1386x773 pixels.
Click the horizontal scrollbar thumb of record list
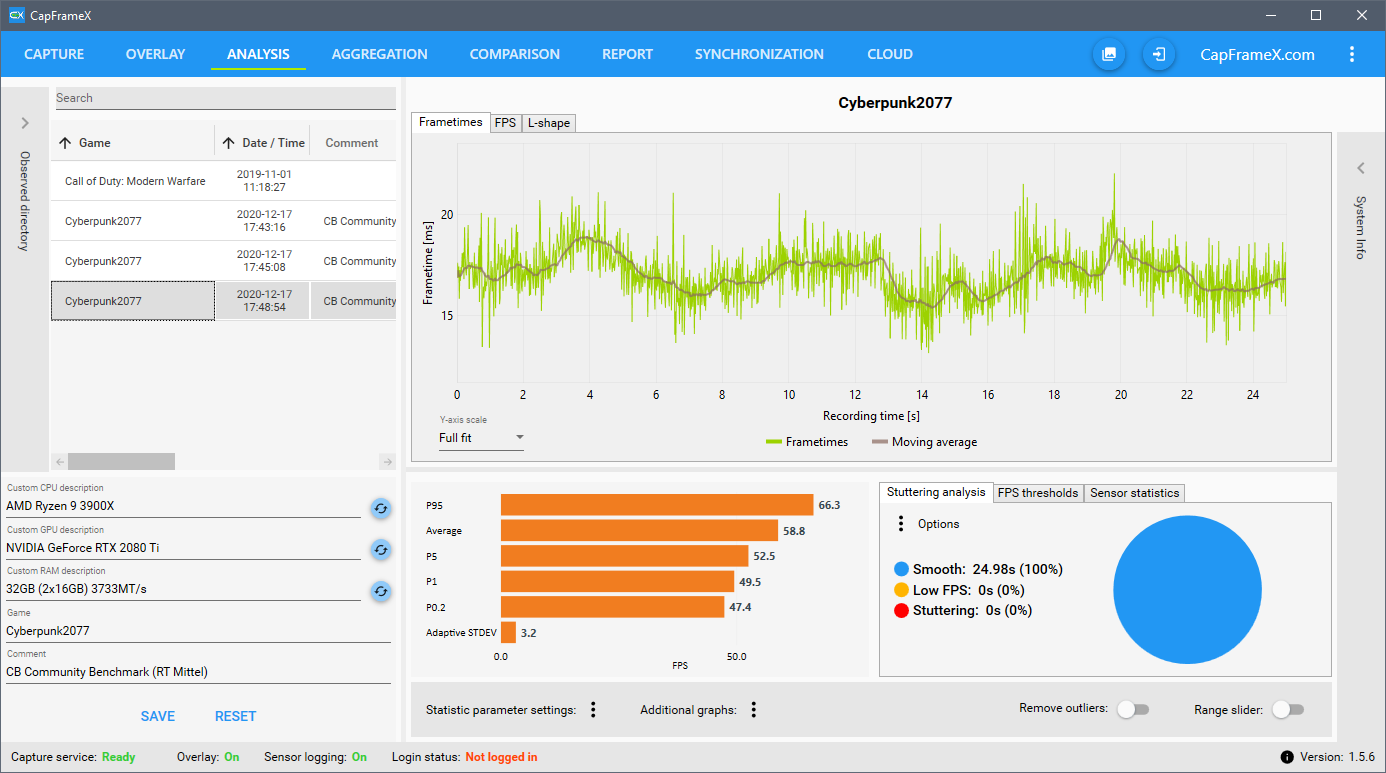(x=121, y=462)
